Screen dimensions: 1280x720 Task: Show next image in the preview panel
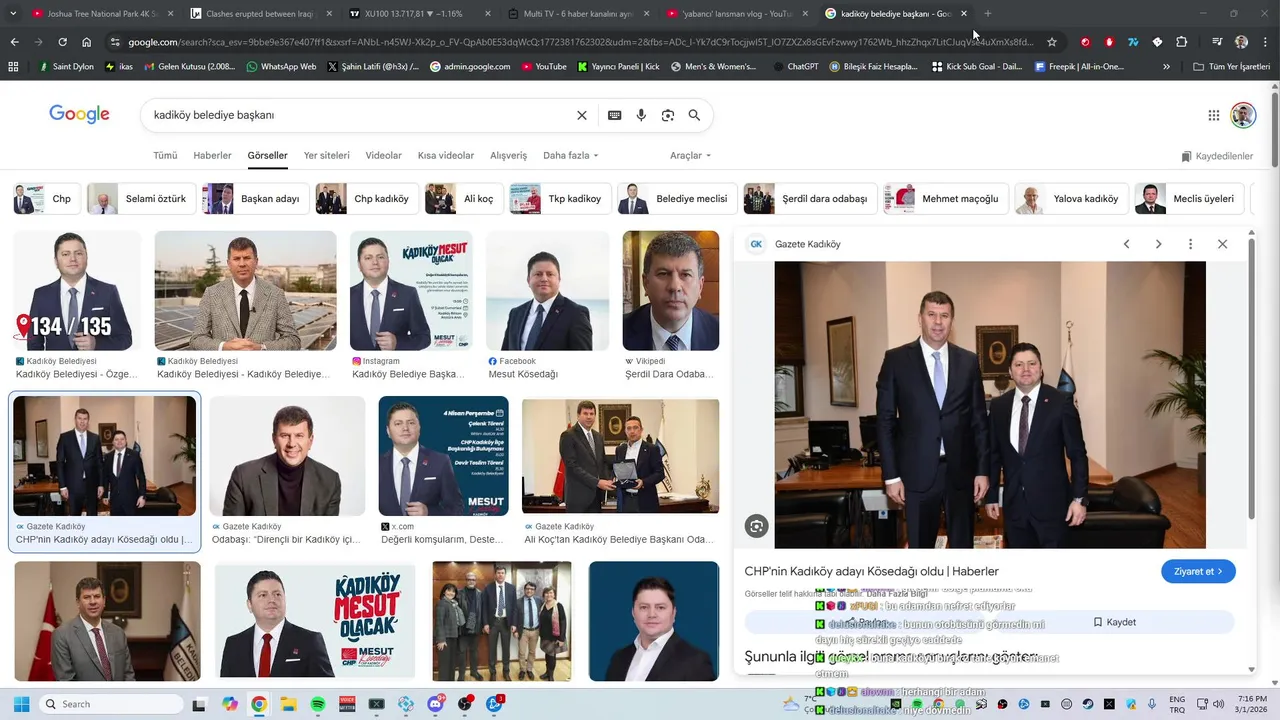coord(1159,244)
